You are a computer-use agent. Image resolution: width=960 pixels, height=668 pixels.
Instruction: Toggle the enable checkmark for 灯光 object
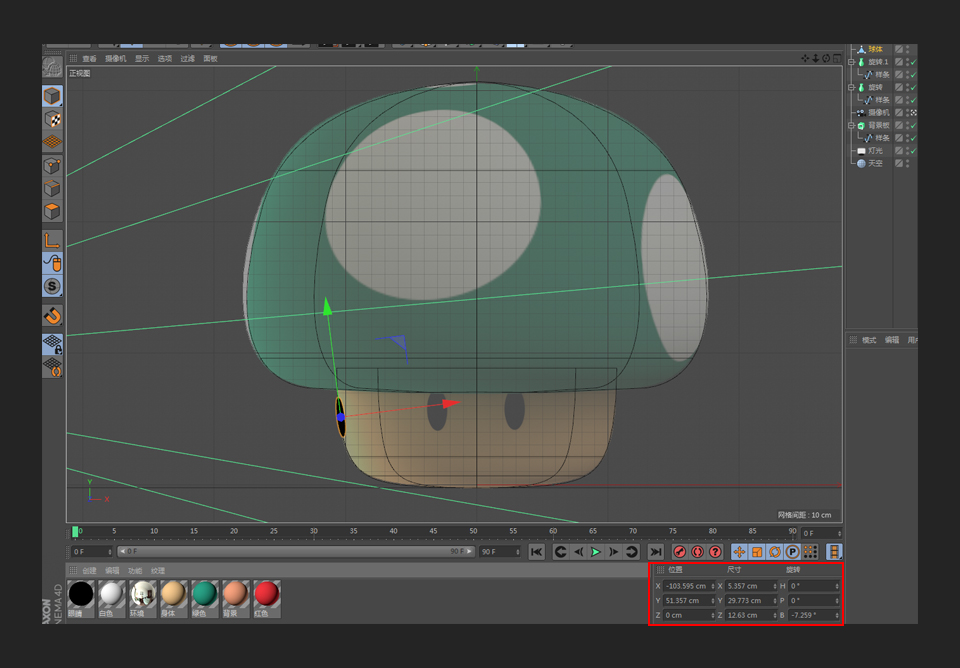(913, 150)
